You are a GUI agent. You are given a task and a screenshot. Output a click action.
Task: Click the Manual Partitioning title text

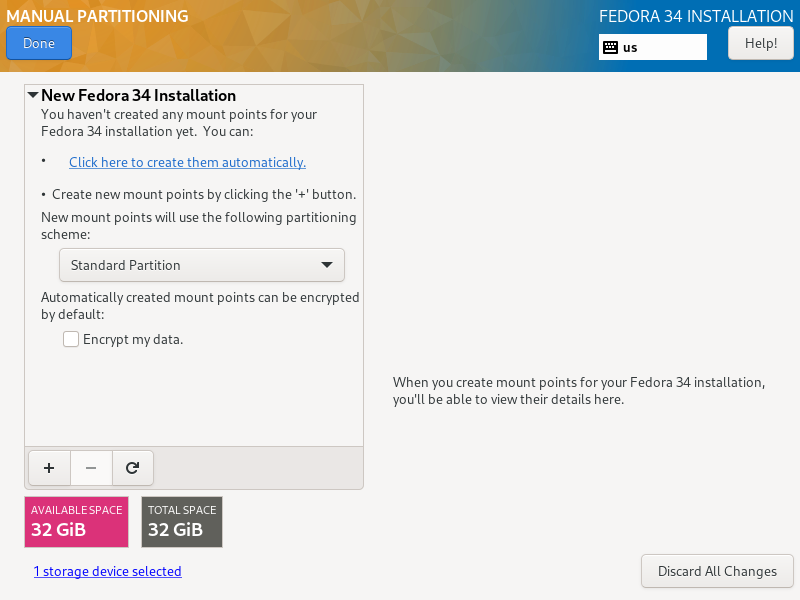97,16
